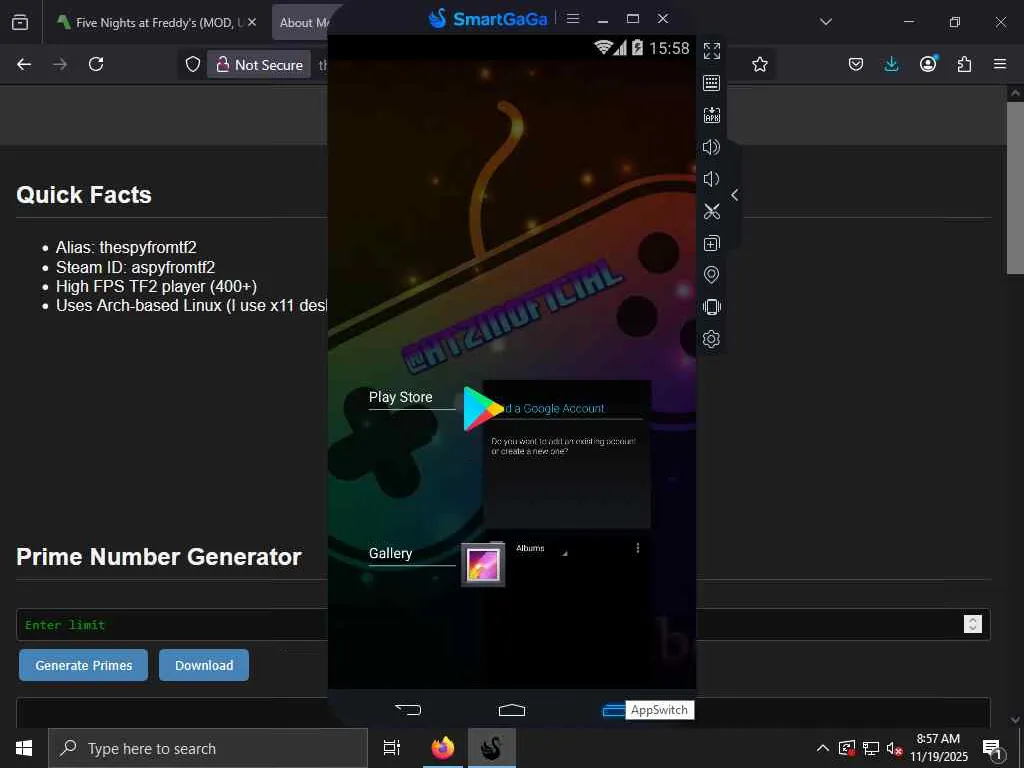Screen dimensions: 1024x768
Task: Go forward in the browser
Action: [x=60, y=64]
